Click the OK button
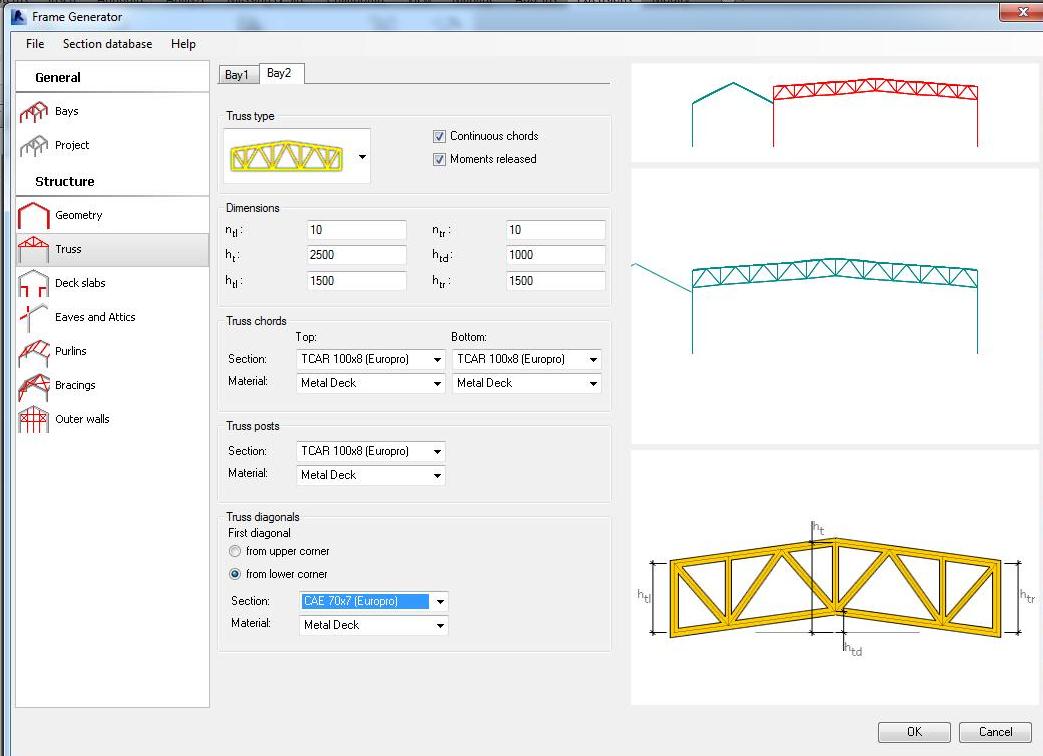 point(914,732)
